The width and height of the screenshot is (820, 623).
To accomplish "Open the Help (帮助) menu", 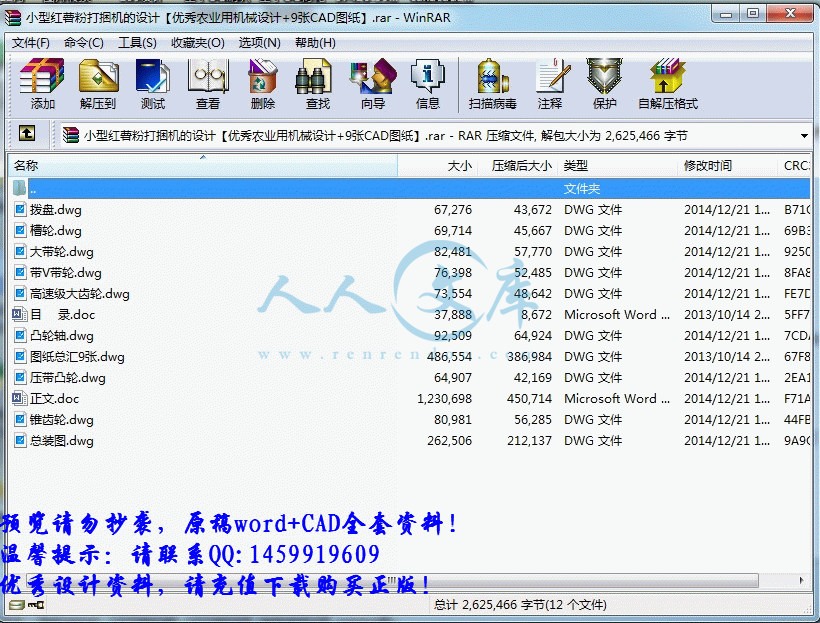I will click(315, 43).
